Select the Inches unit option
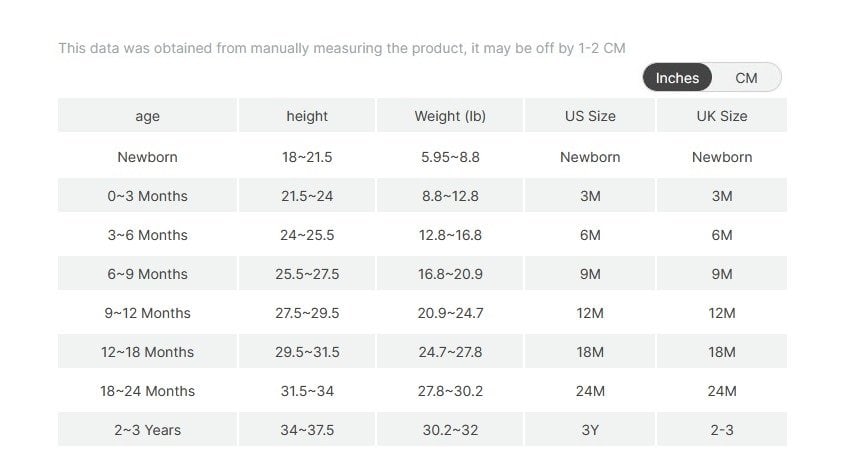This screenshot has height=455, width=859. pos(677,78)
